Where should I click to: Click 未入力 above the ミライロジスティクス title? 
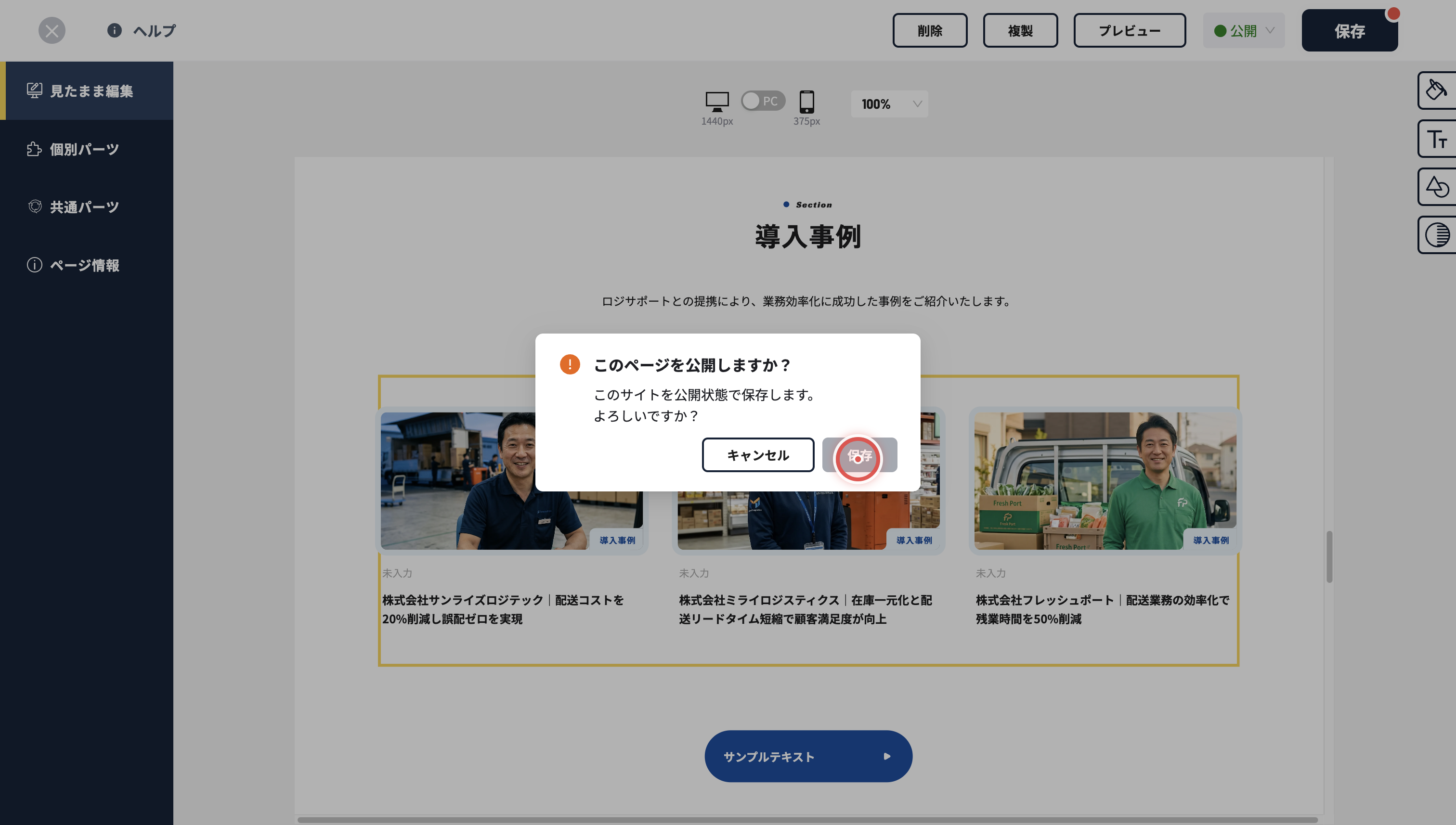pos(694,573)
